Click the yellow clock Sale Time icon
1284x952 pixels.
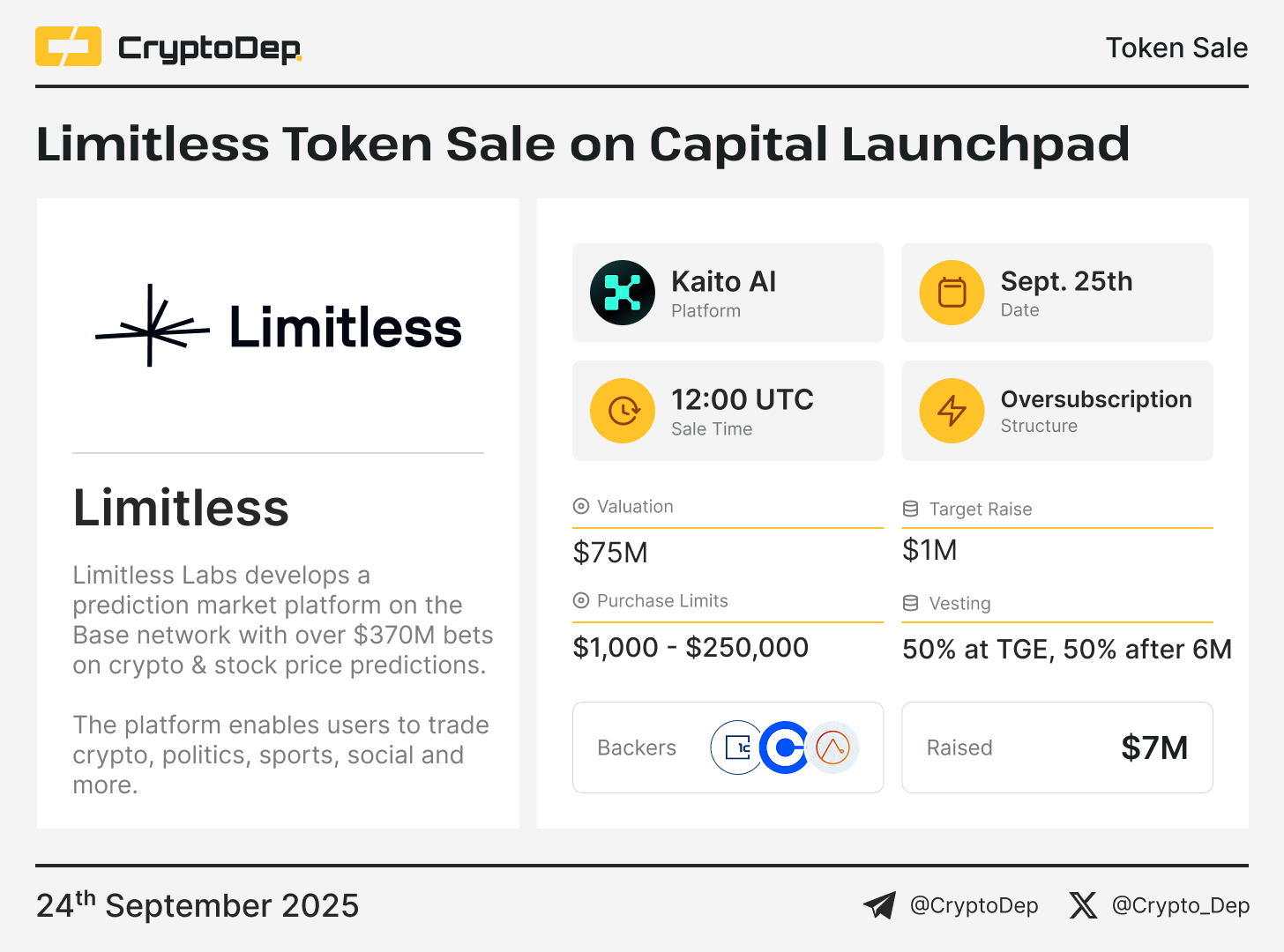(x=623, y=411)
